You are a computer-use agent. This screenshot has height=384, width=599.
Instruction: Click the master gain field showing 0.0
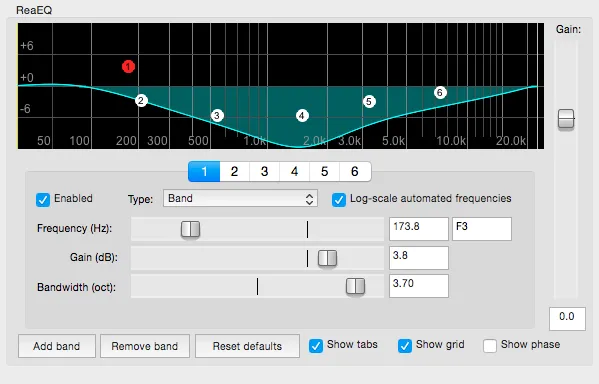click(x=567, y=319)
